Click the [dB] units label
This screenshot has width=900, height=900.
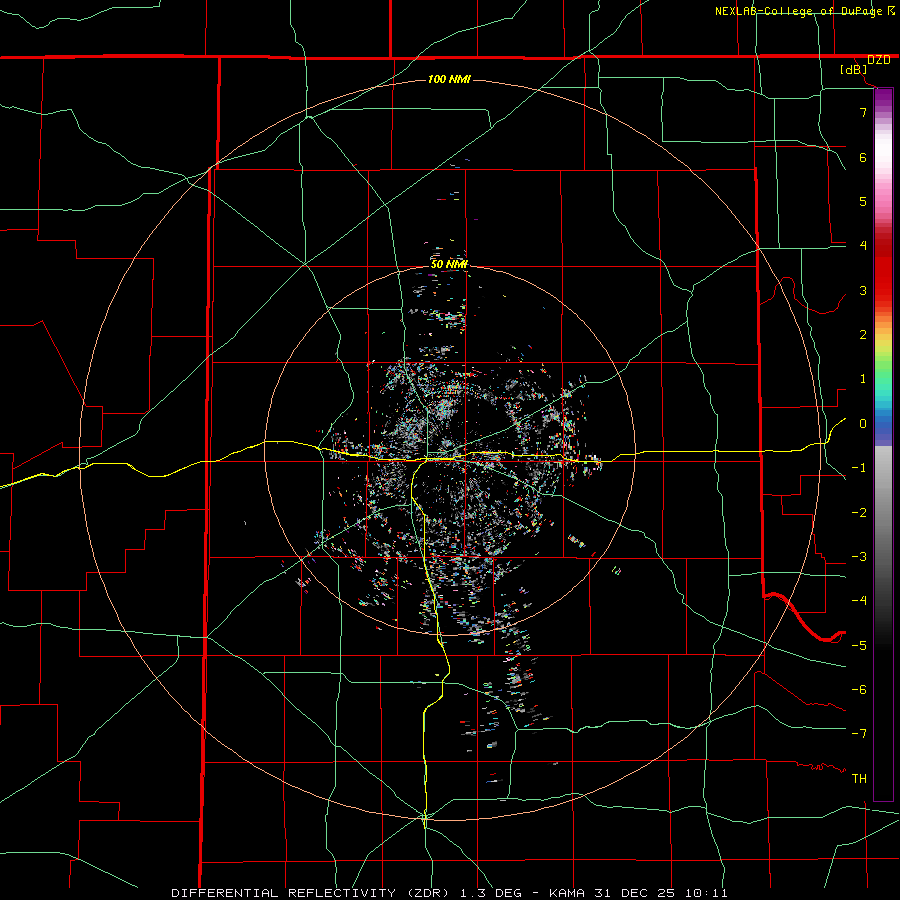pos(854,70)
